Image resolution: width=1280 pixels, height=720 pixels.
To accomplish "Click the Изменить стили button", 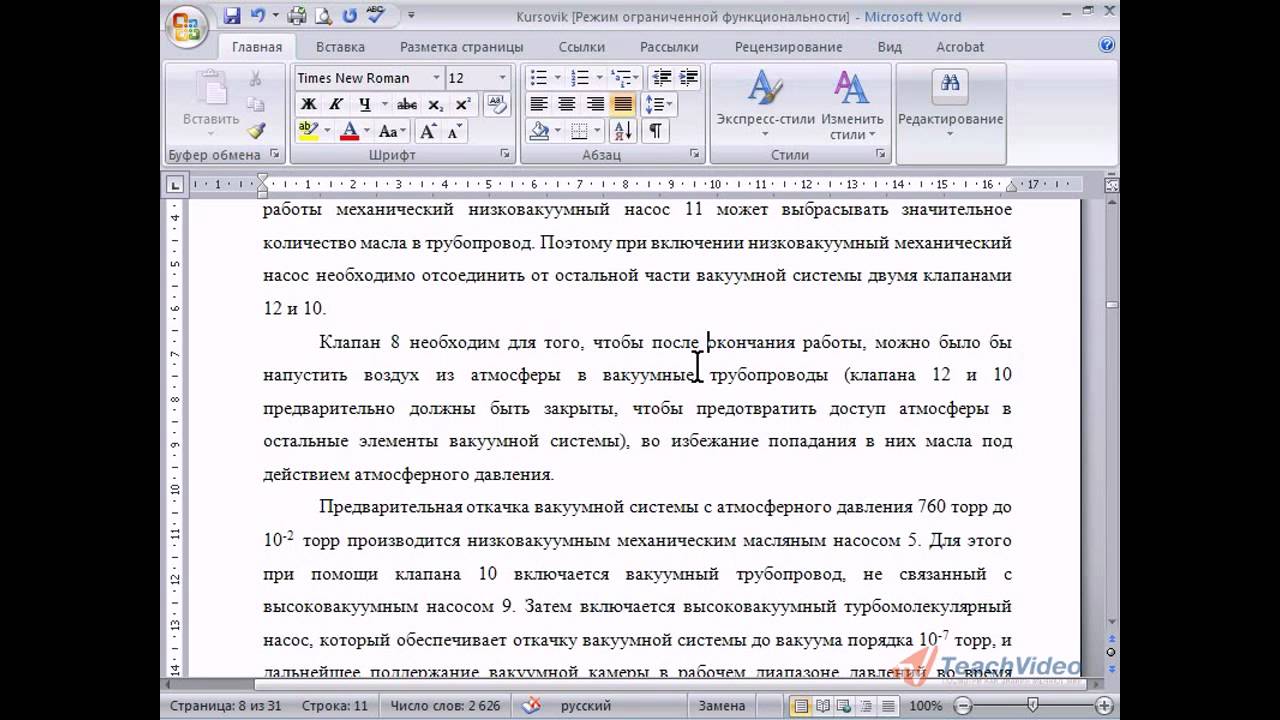I will 852,106.
